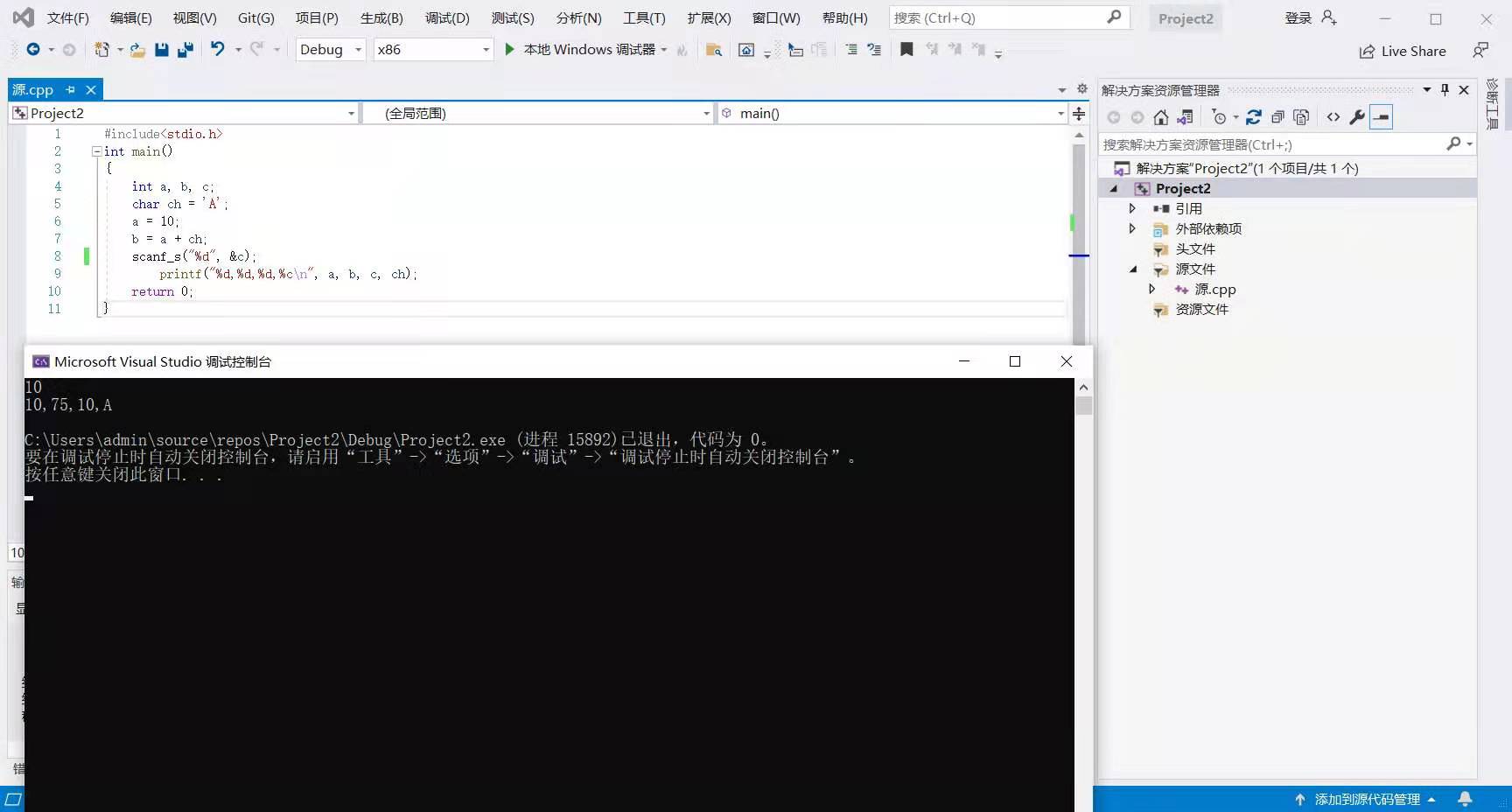The width and height of the screenshot is (1512, 812).
Task: Pin the 源.cpp editor tab
Action: click(71, 89)
